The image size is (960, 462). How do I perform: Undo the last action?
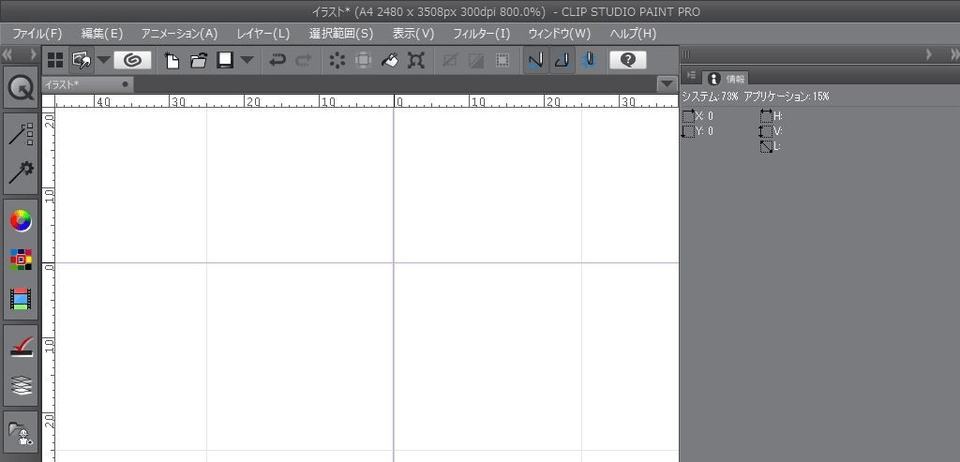pos(277,60)
